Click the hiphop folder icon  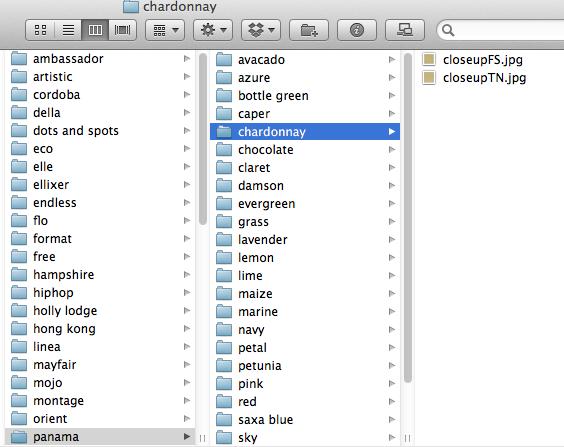coord(19,292)
